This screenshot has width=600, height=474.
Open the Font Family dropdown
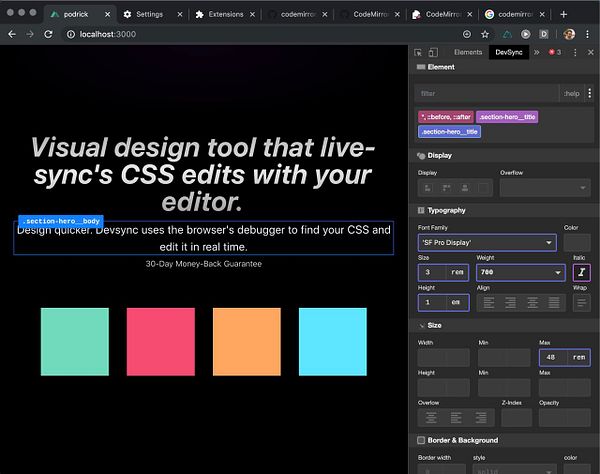487,243
